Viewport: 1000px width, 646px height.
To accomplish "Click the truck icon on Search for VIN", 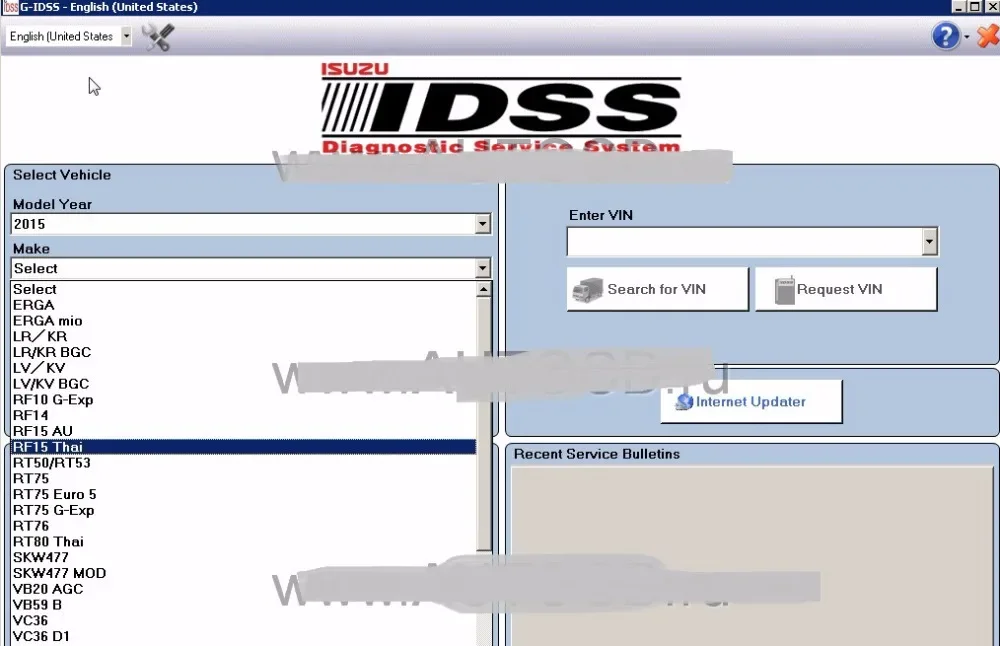I will click(x=587, y=290).
